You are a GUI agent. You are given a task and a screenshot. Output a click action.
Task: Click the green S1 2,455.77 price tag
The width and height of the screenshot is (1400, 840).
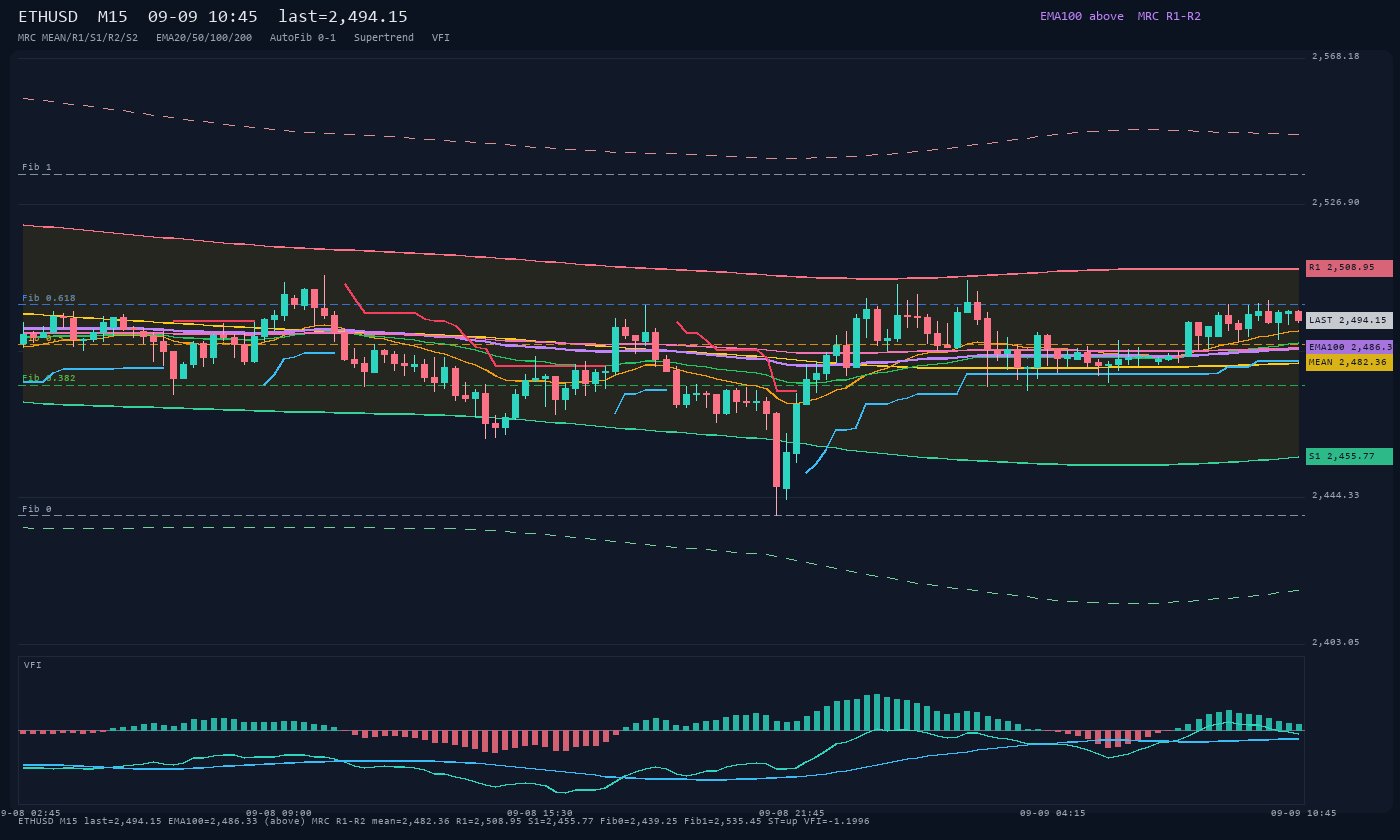[1349, 456]
